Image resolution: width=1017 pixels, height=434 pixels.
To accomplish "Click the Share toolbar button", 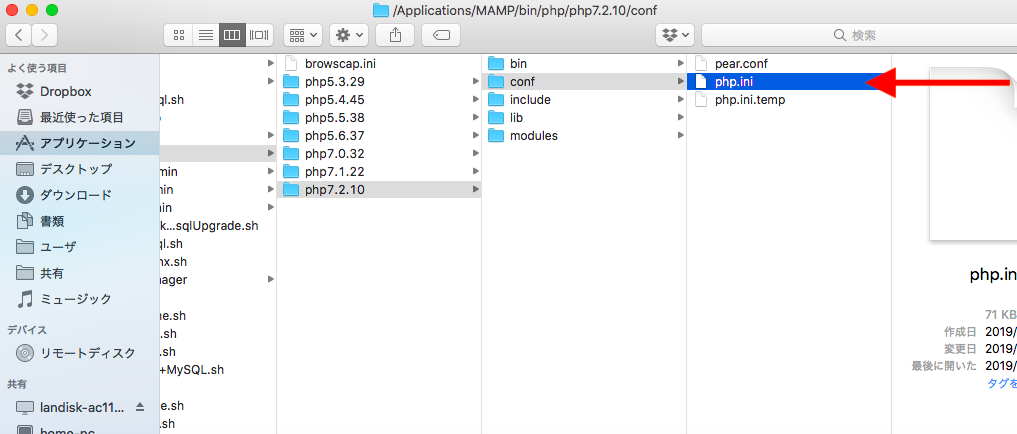I will [395, 35].
